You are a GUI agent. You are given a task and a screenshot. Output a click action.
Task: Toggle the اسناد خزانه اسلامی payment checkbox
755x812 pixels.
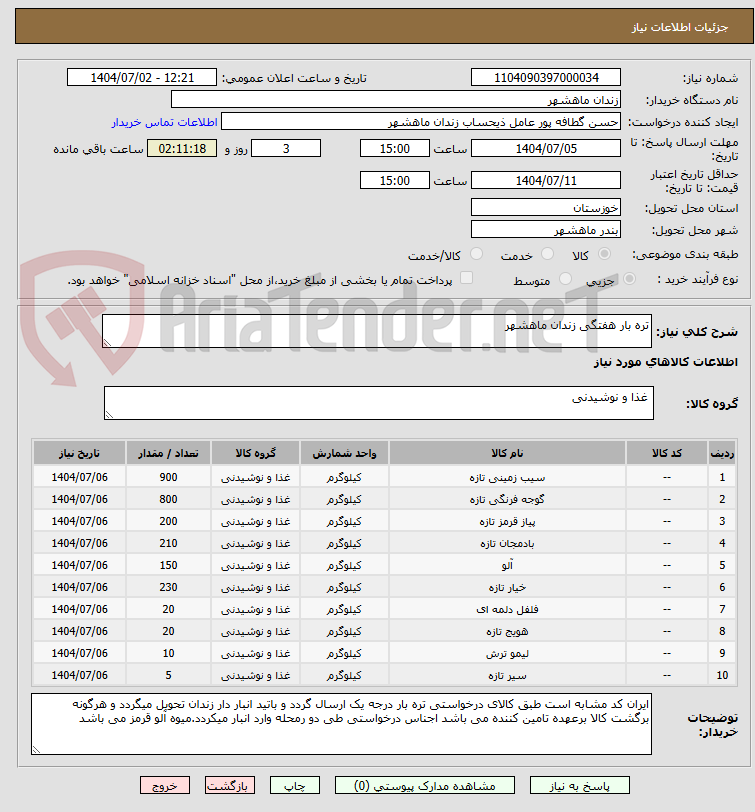(467, 278)
